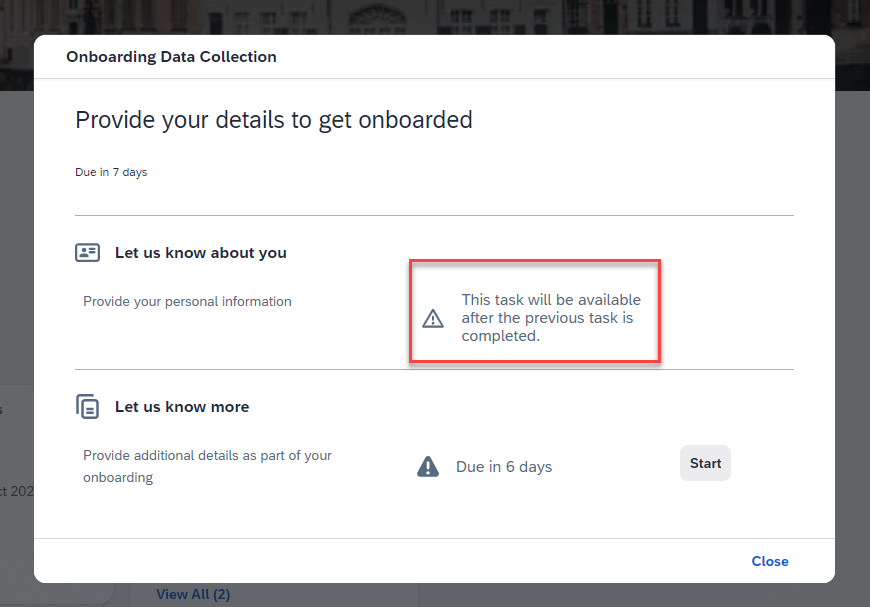Click the dimmed page area right of "View All"
870x607 pixels.
tap(644, 595)
